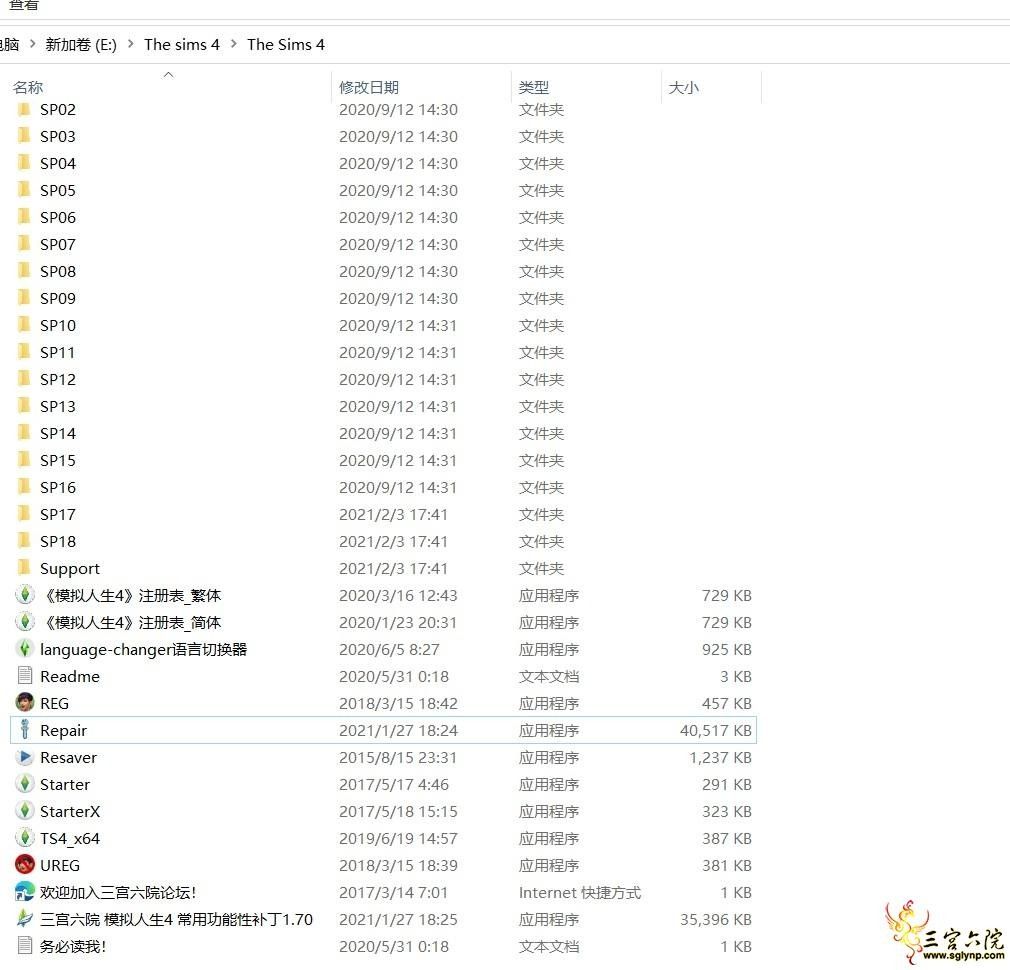This screenshot has width=1010, height=970.
Task: Sort by the 类型 column header
Action: 534,87
